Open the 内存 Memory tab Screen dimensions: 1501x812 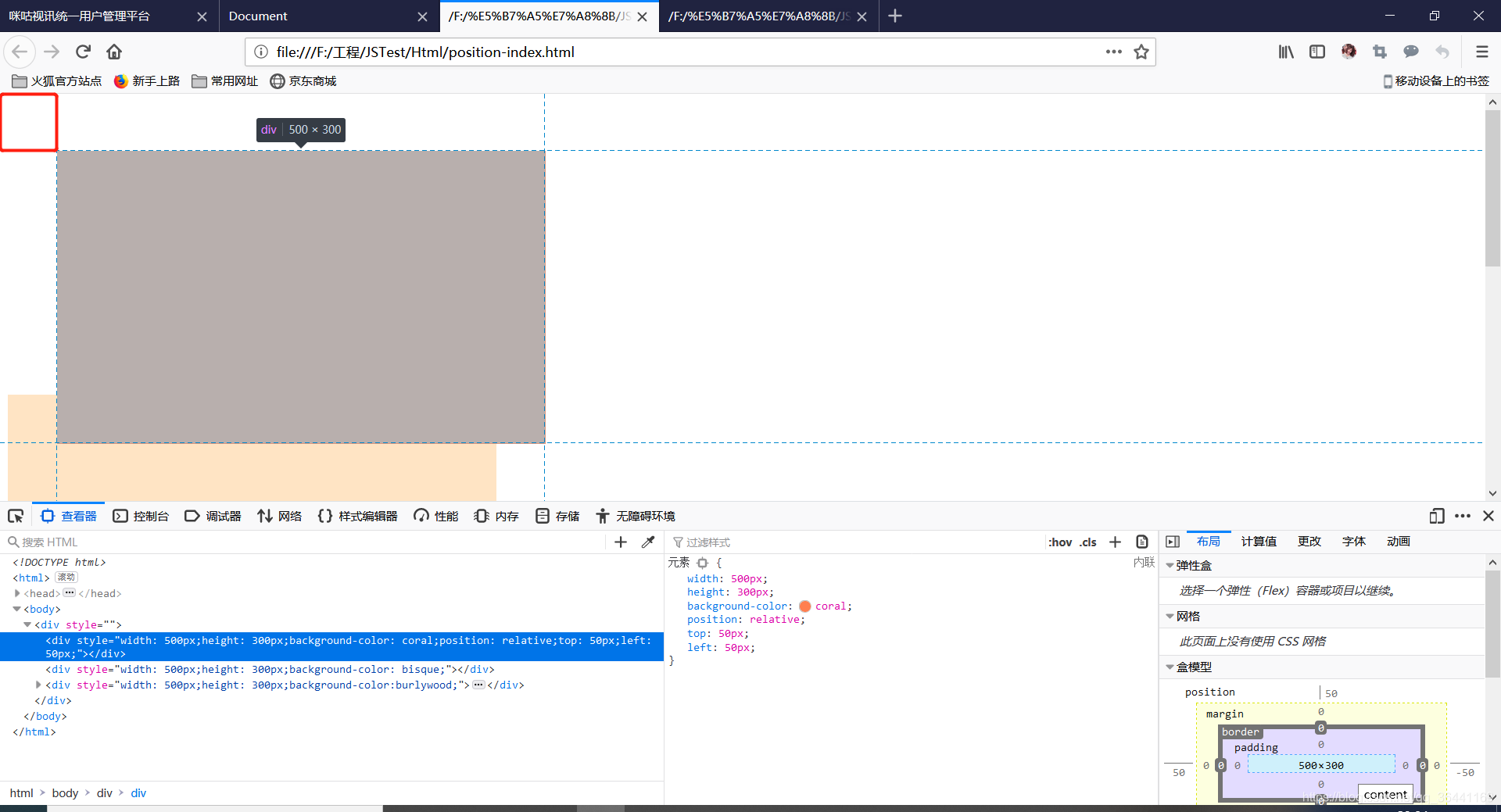[496, 516]
